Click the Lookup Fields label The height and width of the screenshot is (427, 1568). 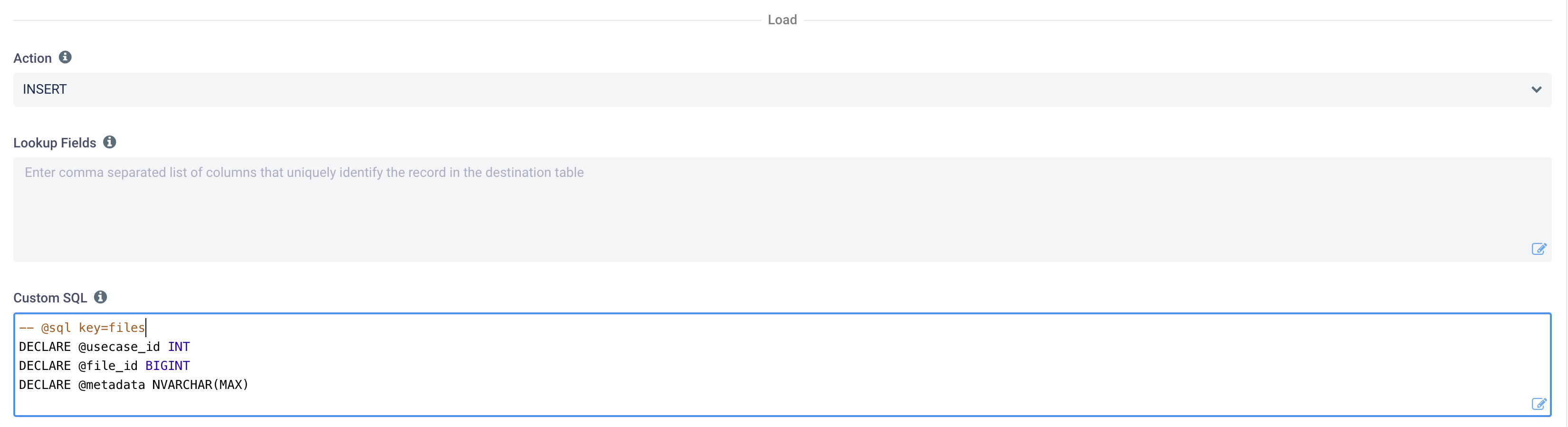pyautogui.click(x=55, y=143)
